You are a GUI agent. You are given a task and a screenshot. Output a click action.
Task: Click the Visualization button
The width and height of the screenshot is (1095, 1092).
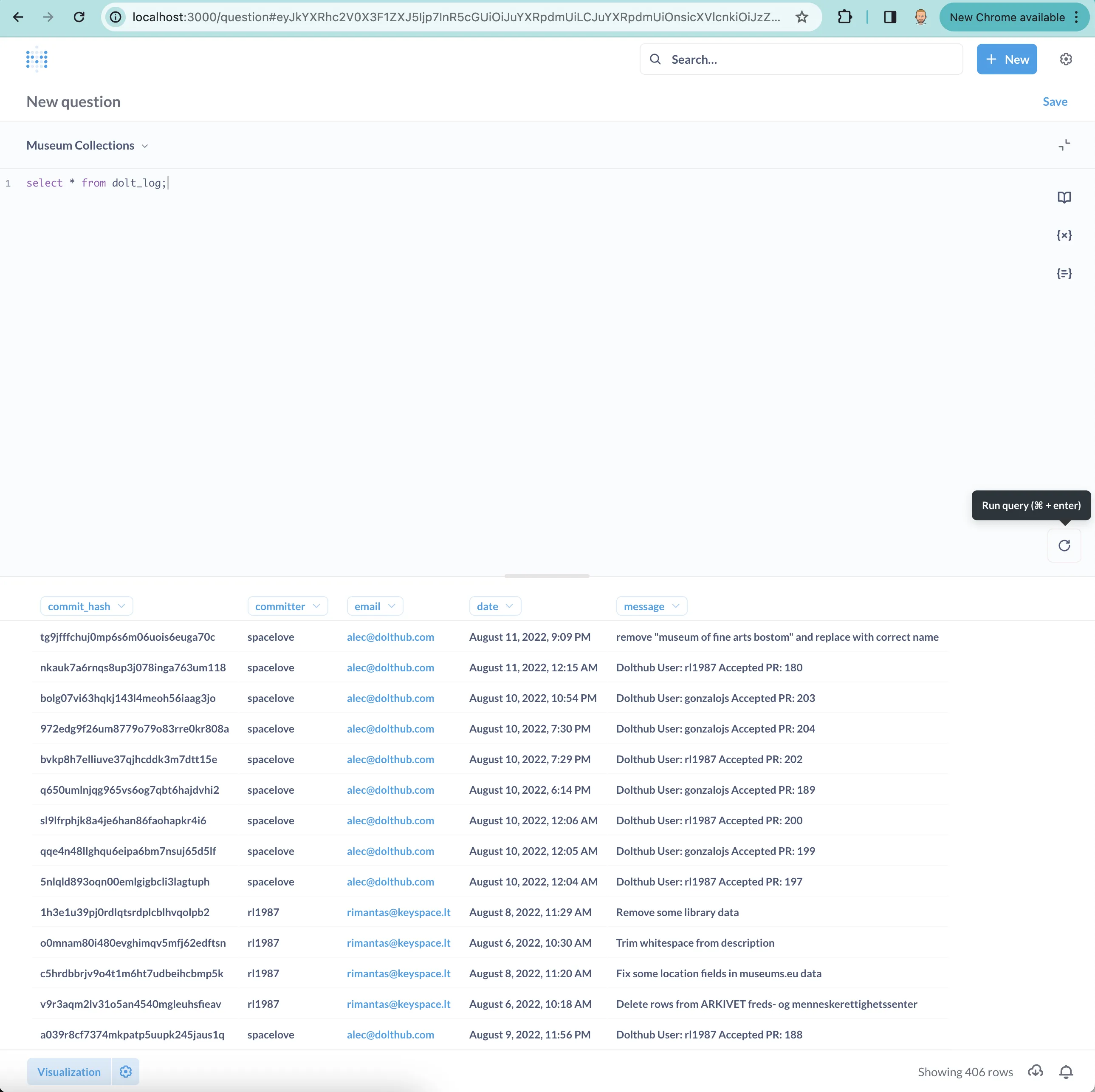tap(69, 1071)
